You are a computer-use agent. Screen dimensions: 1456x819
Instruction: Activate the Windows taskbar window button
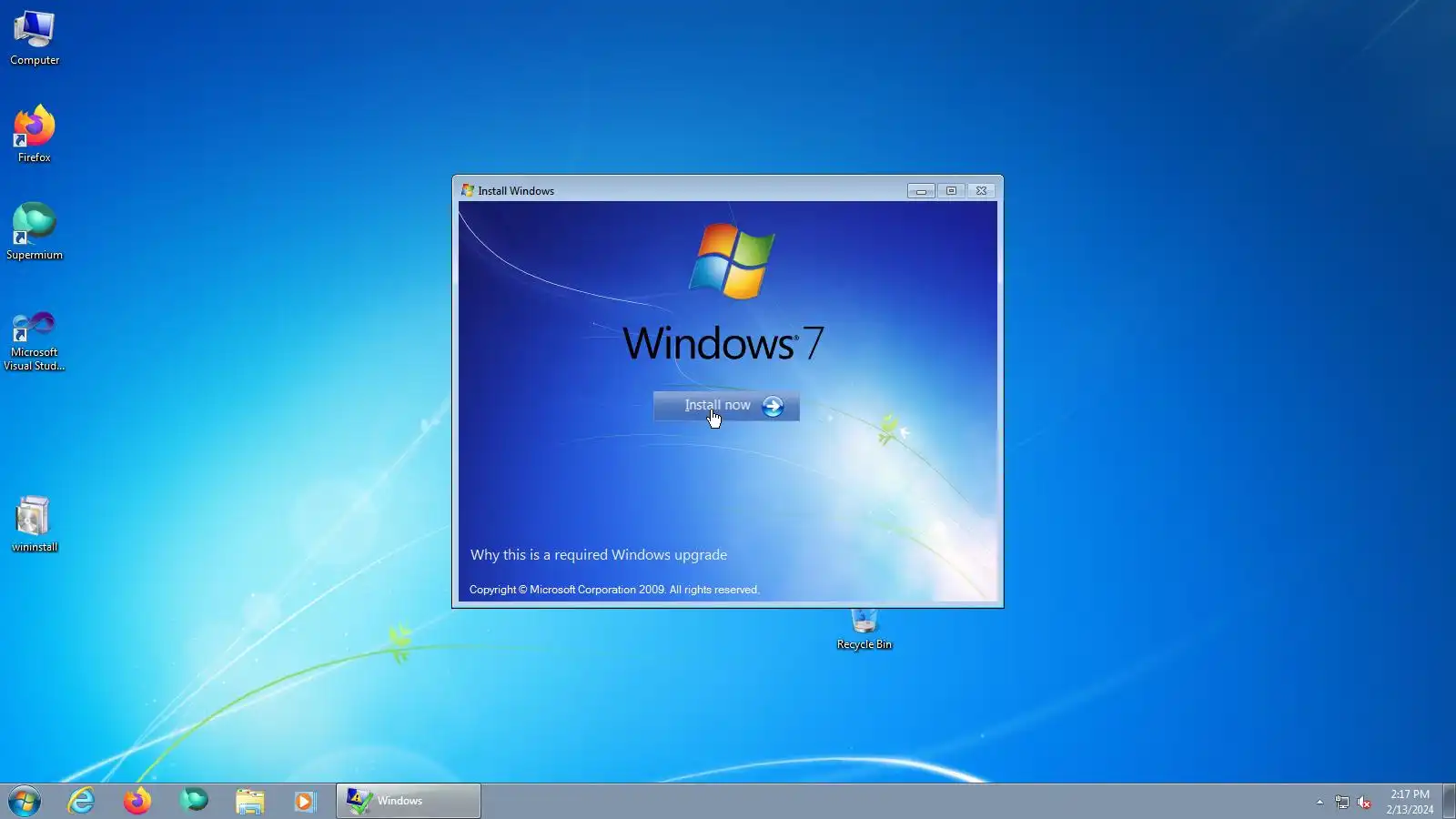pyautogui.click(x=409, y=801)
